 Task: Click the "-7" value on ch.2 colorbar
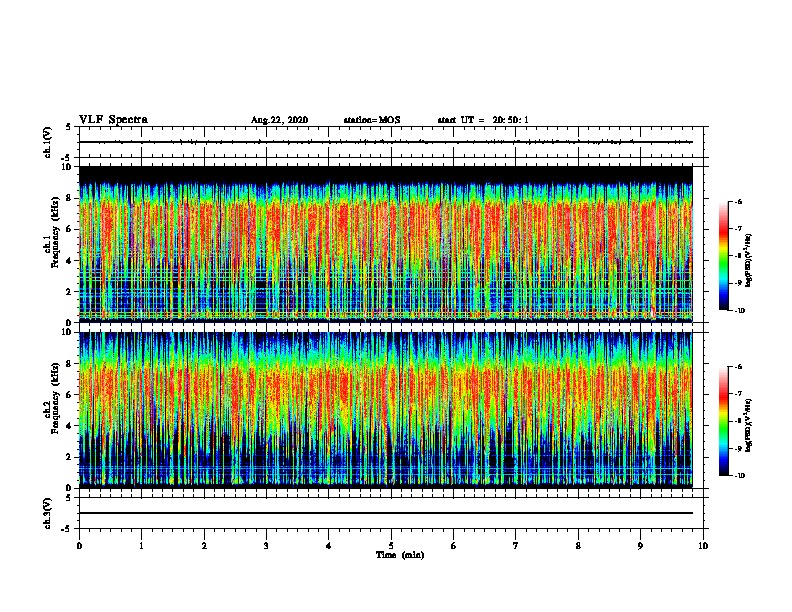738,394
